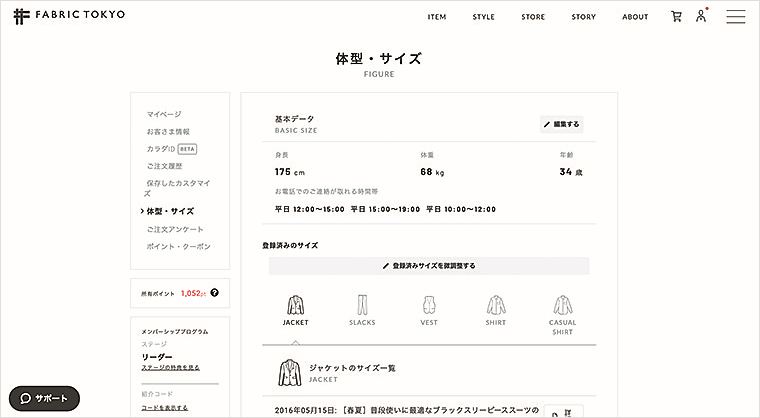Click time slot 平日 12:00〜15:00
This screenshot has height=418, width=760.
[x=310, y=209]
